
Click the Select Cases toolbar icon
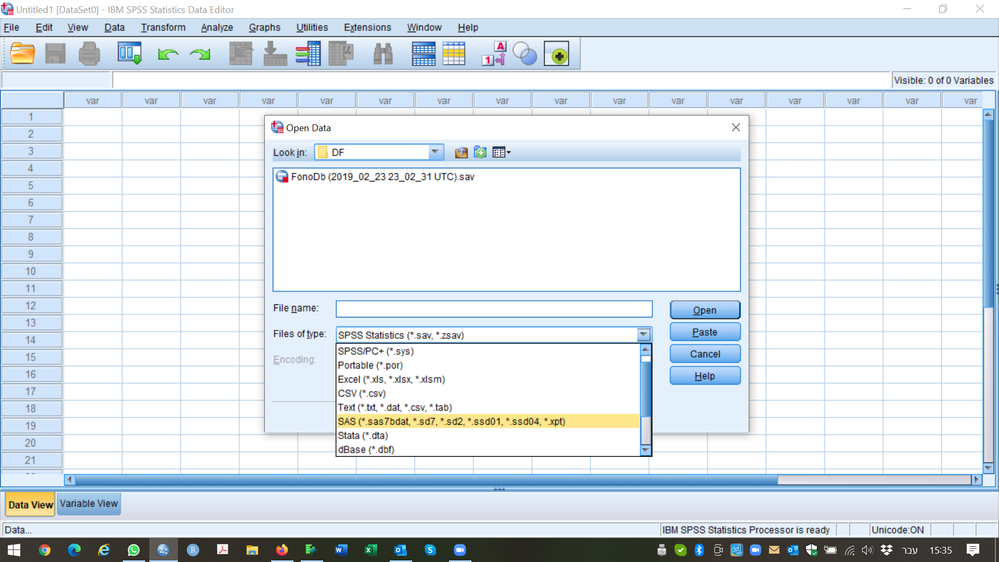pos(454,54)
